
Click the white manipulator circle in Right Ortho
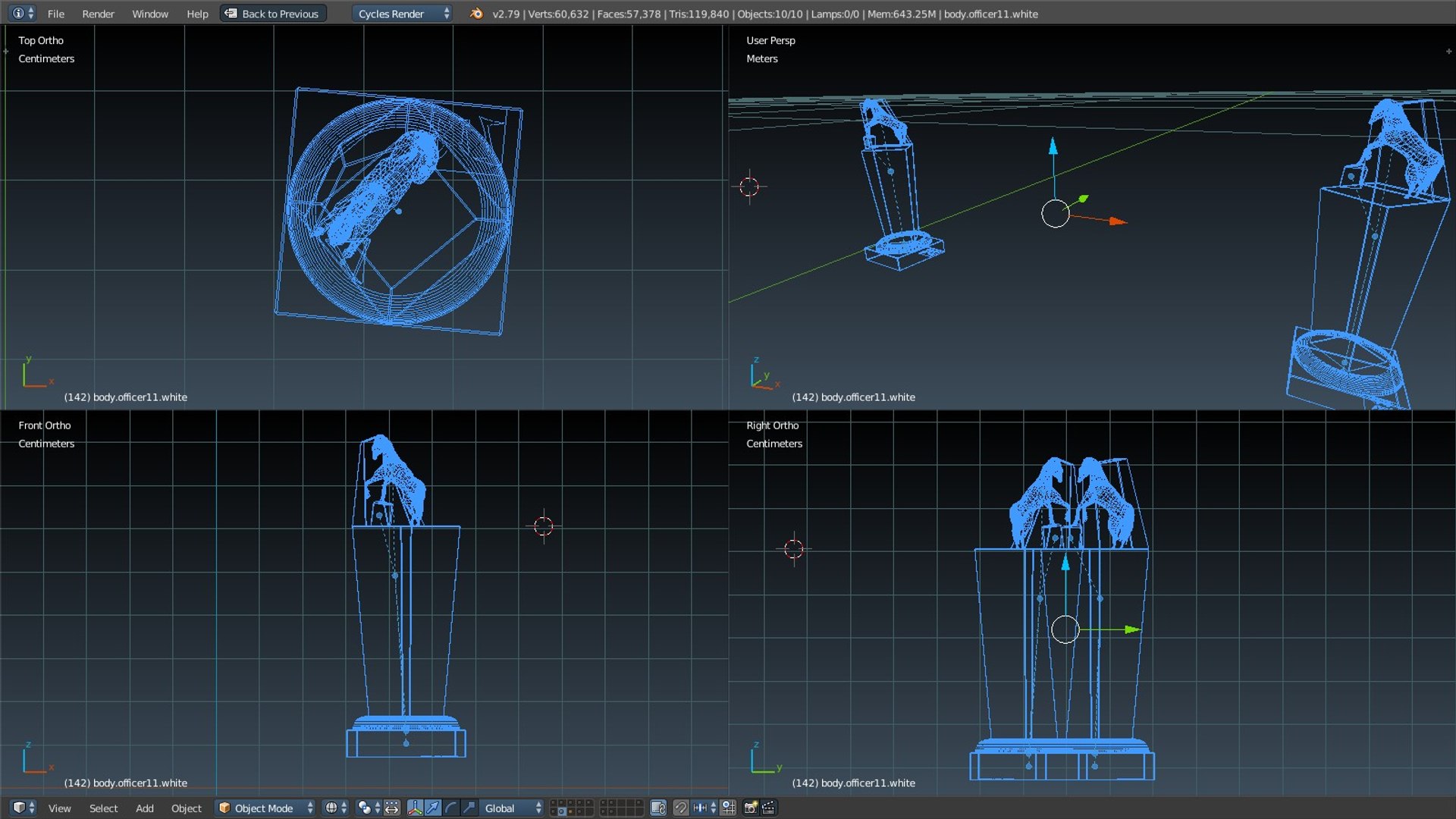click(x=1065, y=629)
